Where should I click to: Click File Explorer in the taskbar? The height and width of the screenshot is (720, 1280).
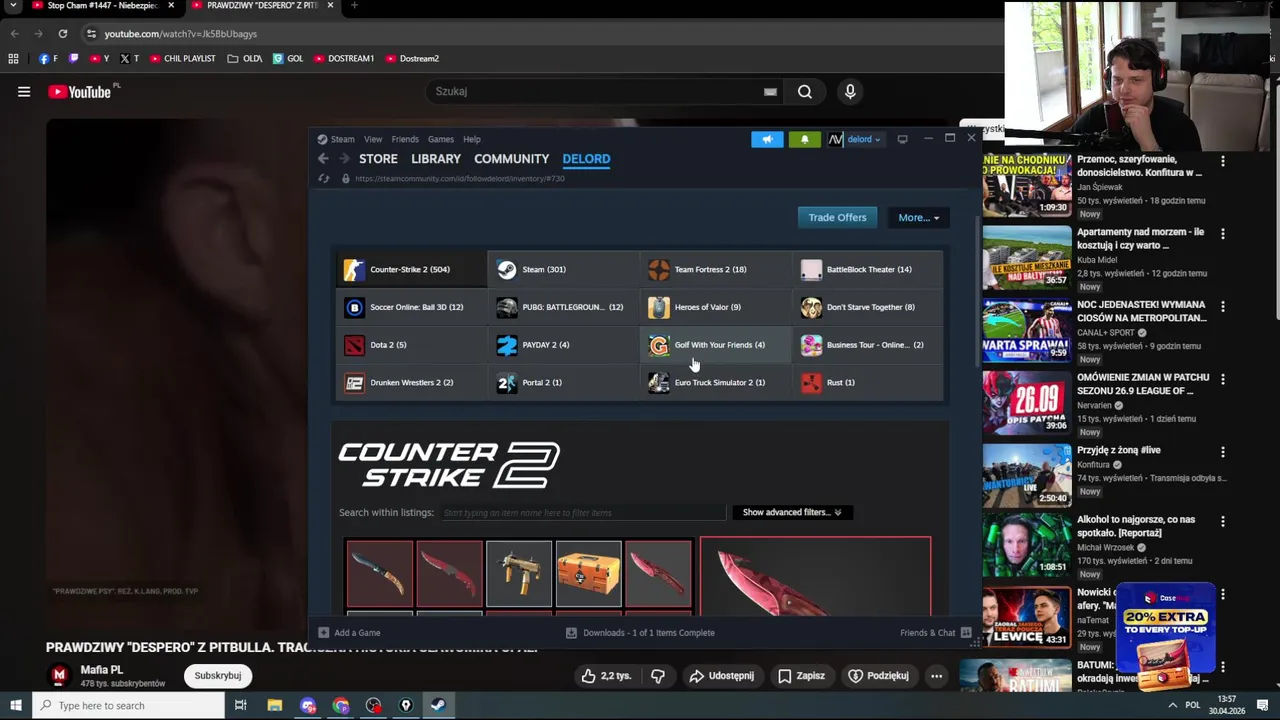(x=274, y=705)
